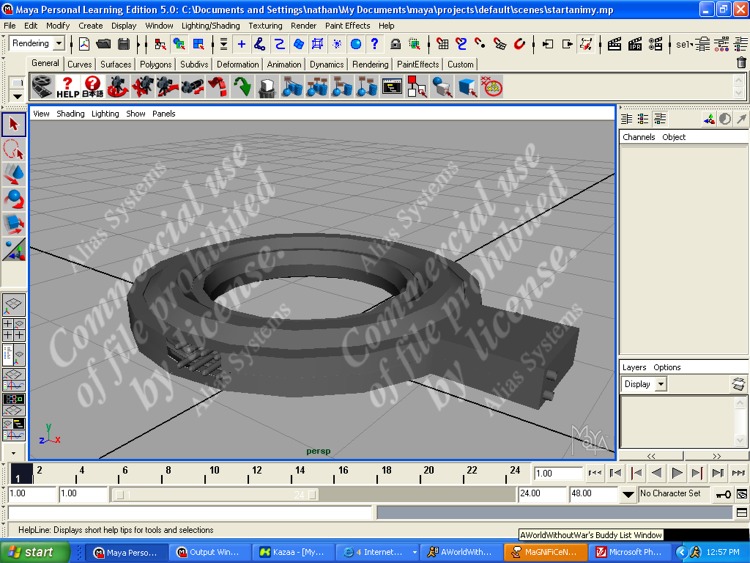The width and height of the screenshot is (750, 563).
Task: Open the Rendering menu set dropdown
Action: coord(59,44)
